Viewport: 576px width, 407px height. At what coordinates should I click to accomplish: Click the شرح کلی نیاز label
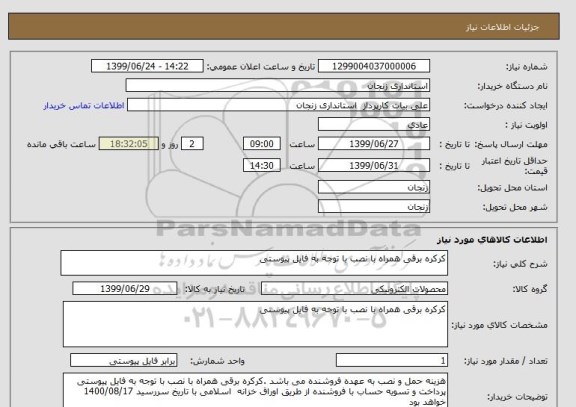pos(520,264)
